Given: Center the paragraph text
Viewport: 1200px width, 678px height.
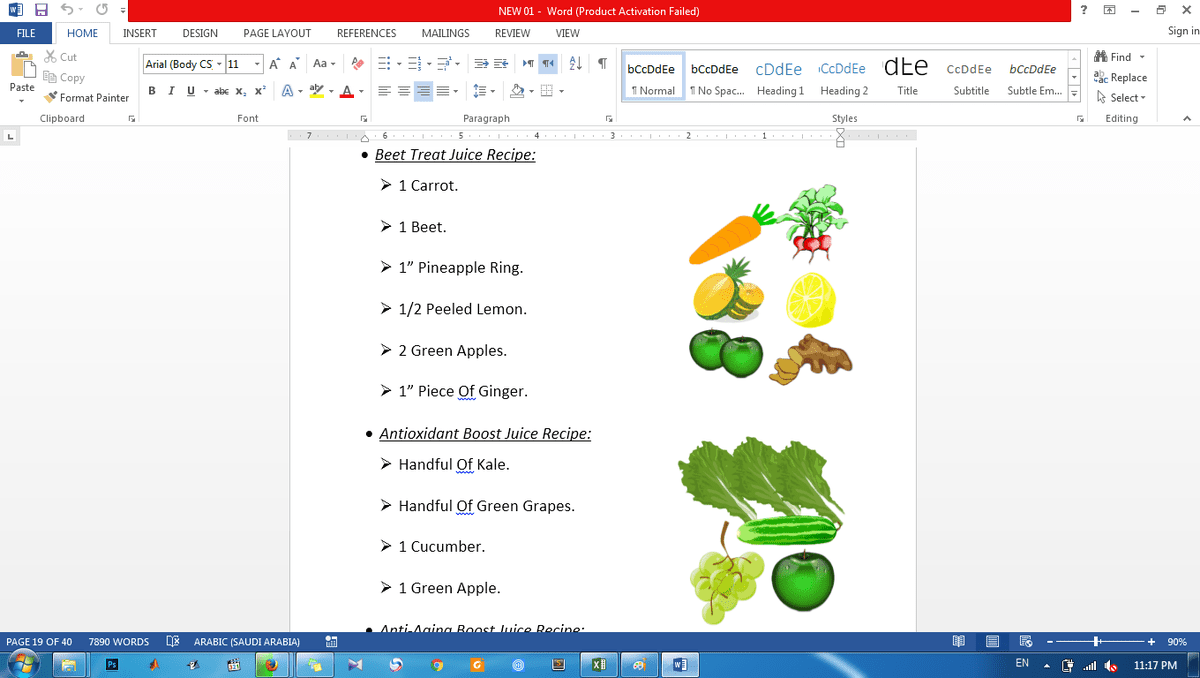Looking at the screenshot, I should (x=404, y=91).
